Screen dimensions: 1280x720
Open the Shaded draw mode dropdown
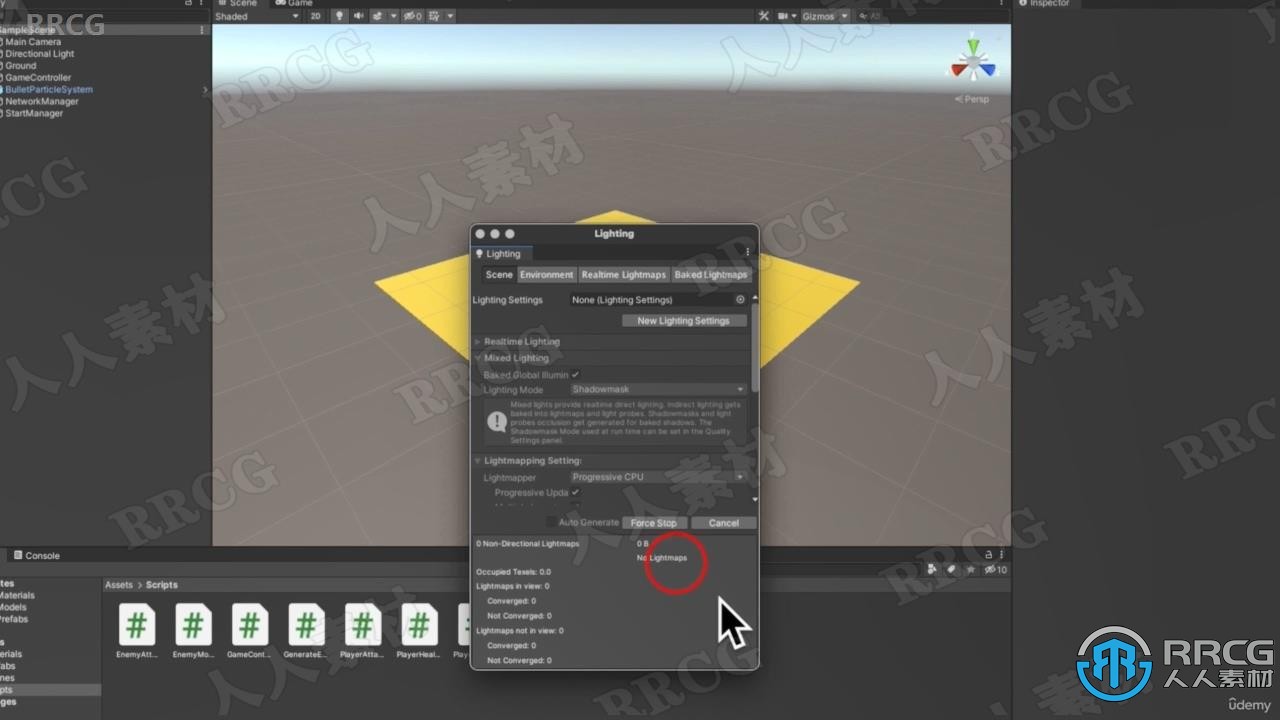(257, 16)
